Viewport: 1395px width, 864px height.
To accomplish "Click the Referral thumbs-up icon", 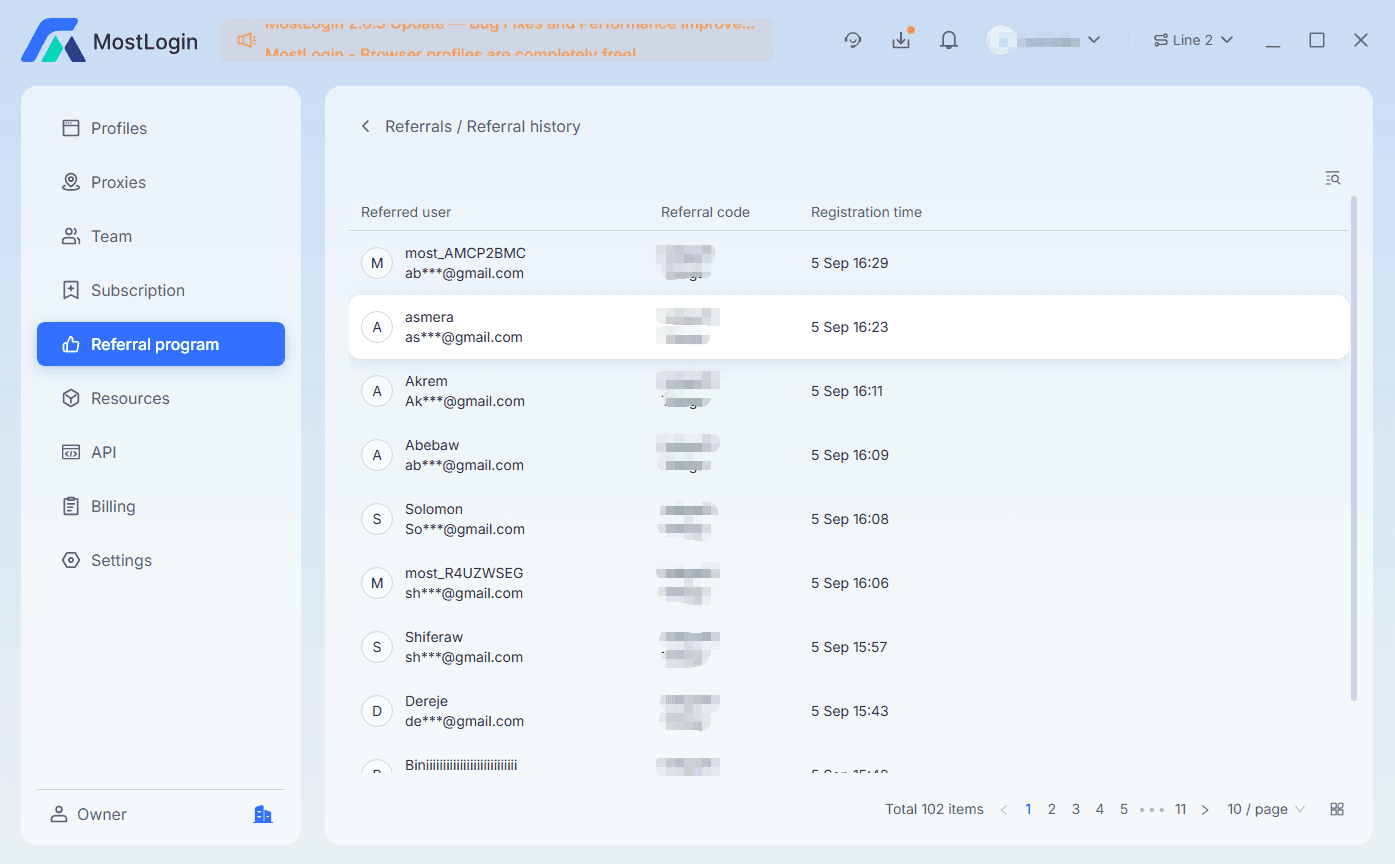I will pyautogui.click(x=71, y=344).
